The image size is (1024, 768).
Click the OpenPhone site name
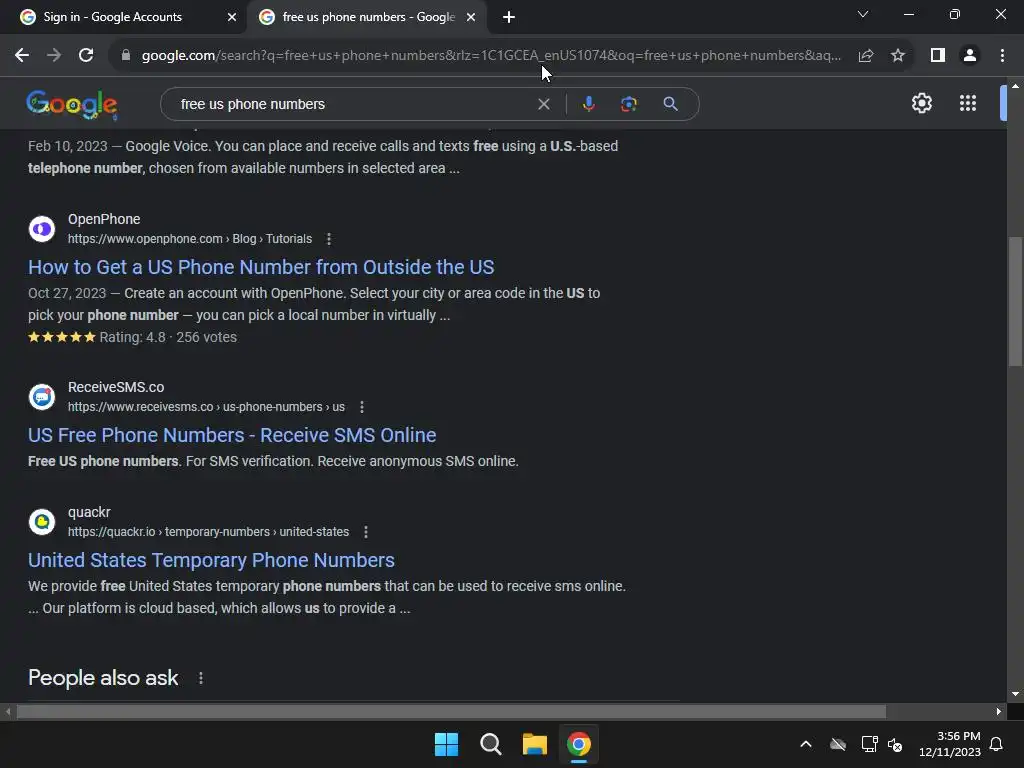click(104, 219)
